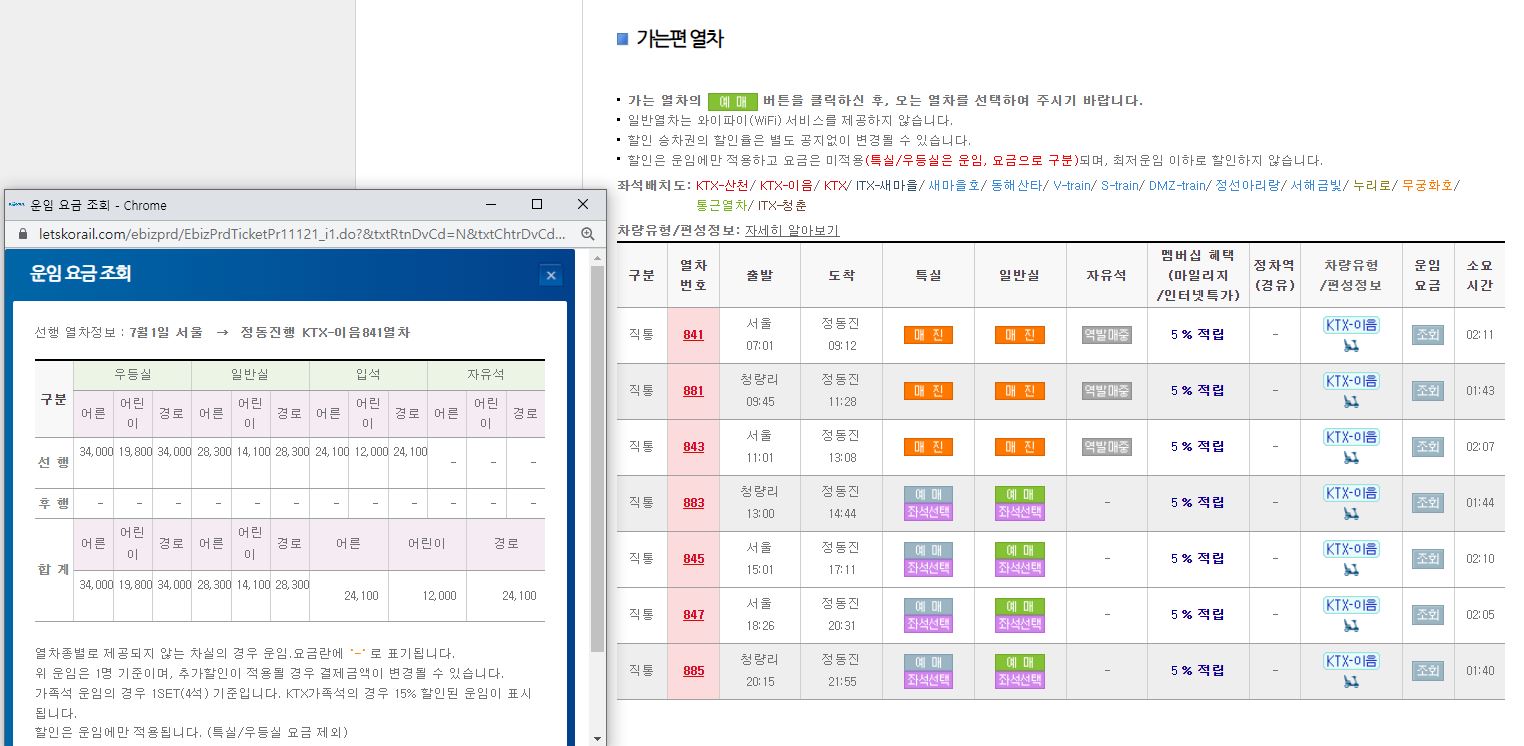The image size is (1524, 746).
Task: Click the magnifier zoom icon in popup address bar
Action: [x=588, y=234]
